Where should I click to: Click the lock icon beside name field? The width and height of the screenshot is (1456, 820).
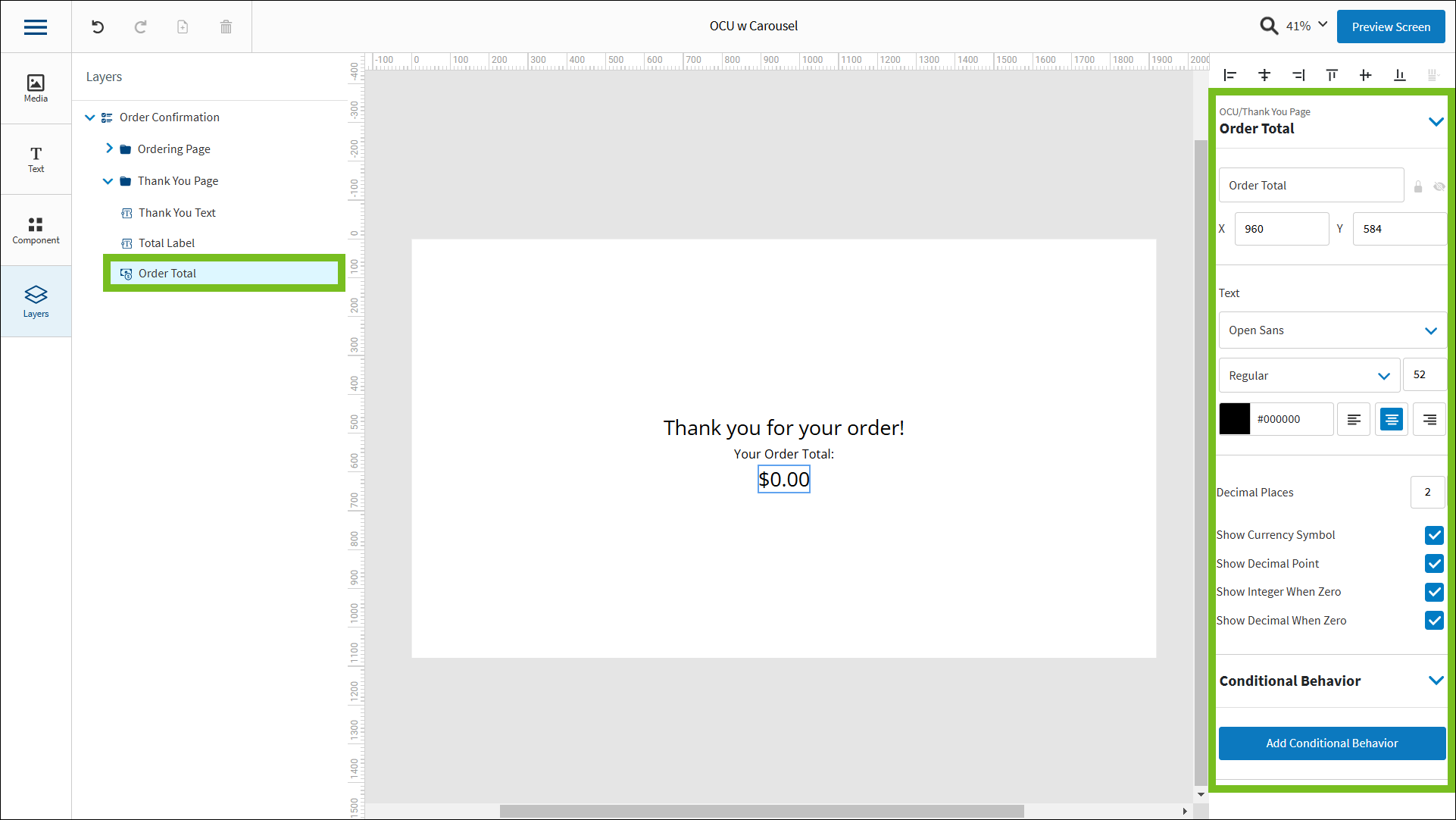[x=1418, y=186]
